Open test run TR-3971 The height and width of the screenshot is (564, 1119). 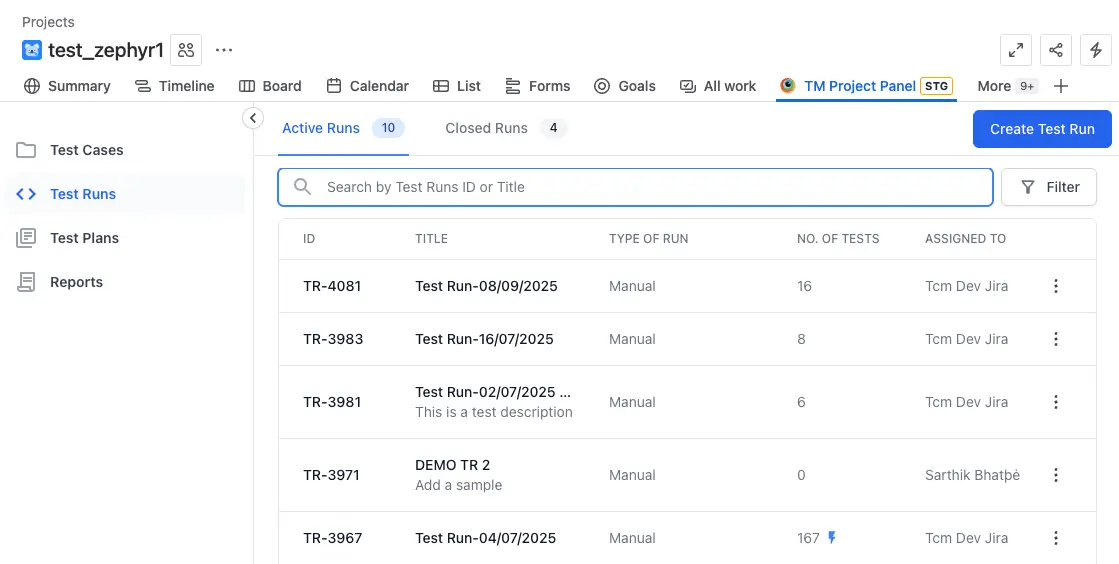pos(331,475)
